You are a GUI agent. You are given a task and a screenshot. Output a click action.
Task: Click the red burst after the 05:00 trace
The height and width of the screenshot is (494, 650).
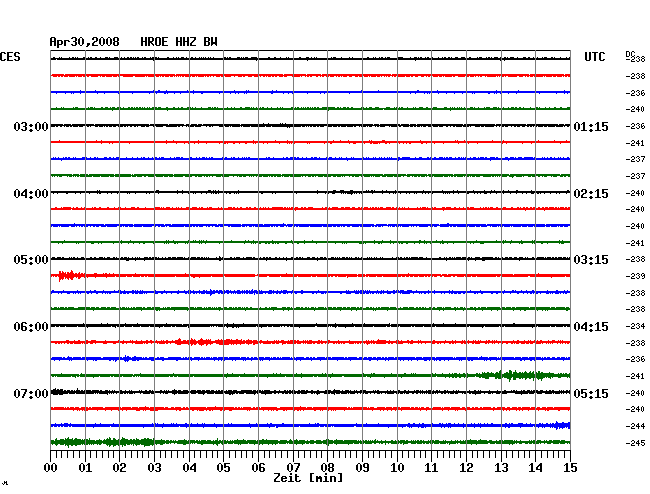click(x=71, y=275)
